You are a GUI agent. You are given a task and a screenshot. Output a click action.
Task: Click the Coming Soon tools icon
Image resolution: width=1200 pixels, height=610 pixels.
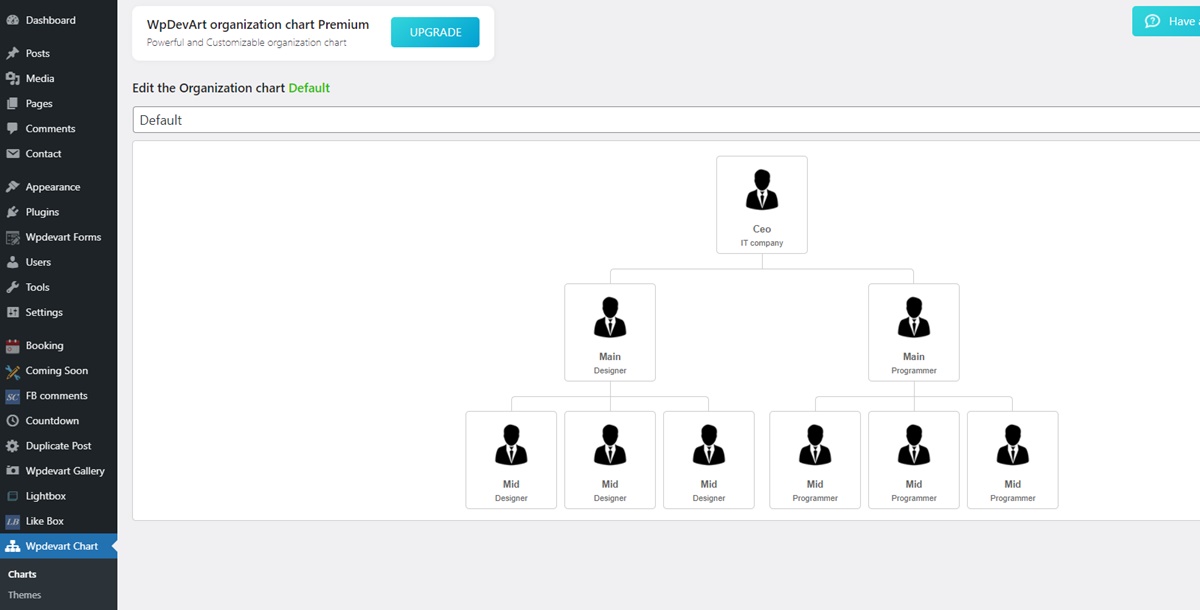point(13,371)
